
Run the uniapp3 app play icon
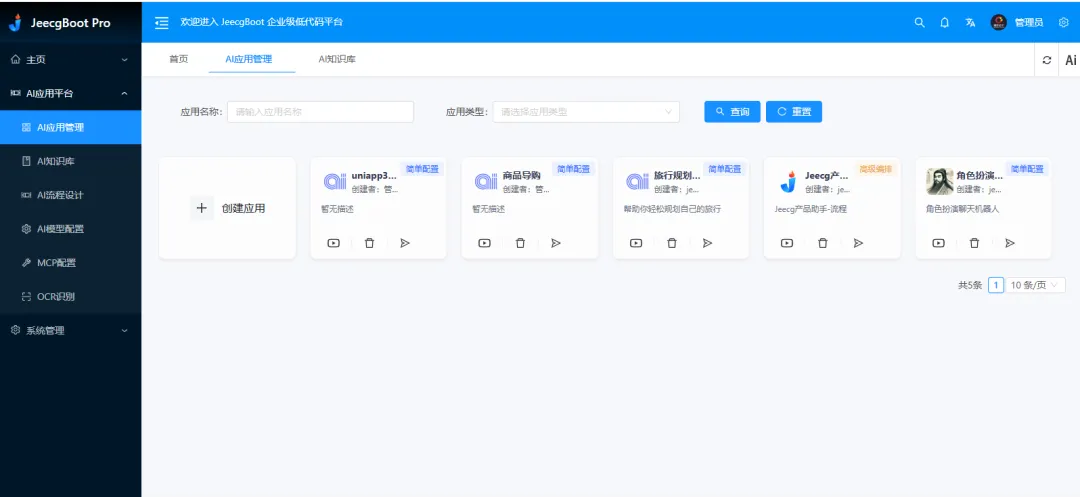pyautogui.click(x=333, y=243)
